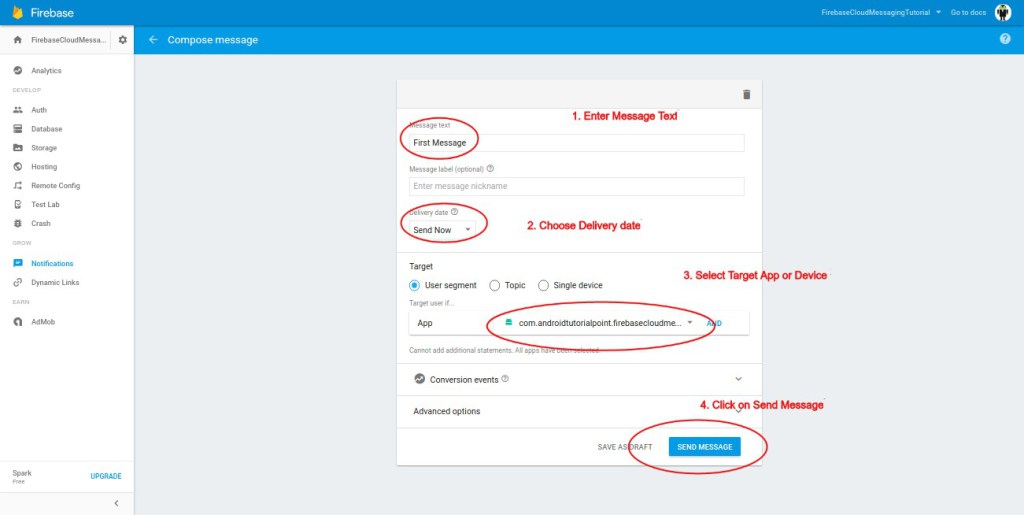Screen dimensions: 1024x515
Task: Click the Message text input field
Action: (x=577, y=142)
